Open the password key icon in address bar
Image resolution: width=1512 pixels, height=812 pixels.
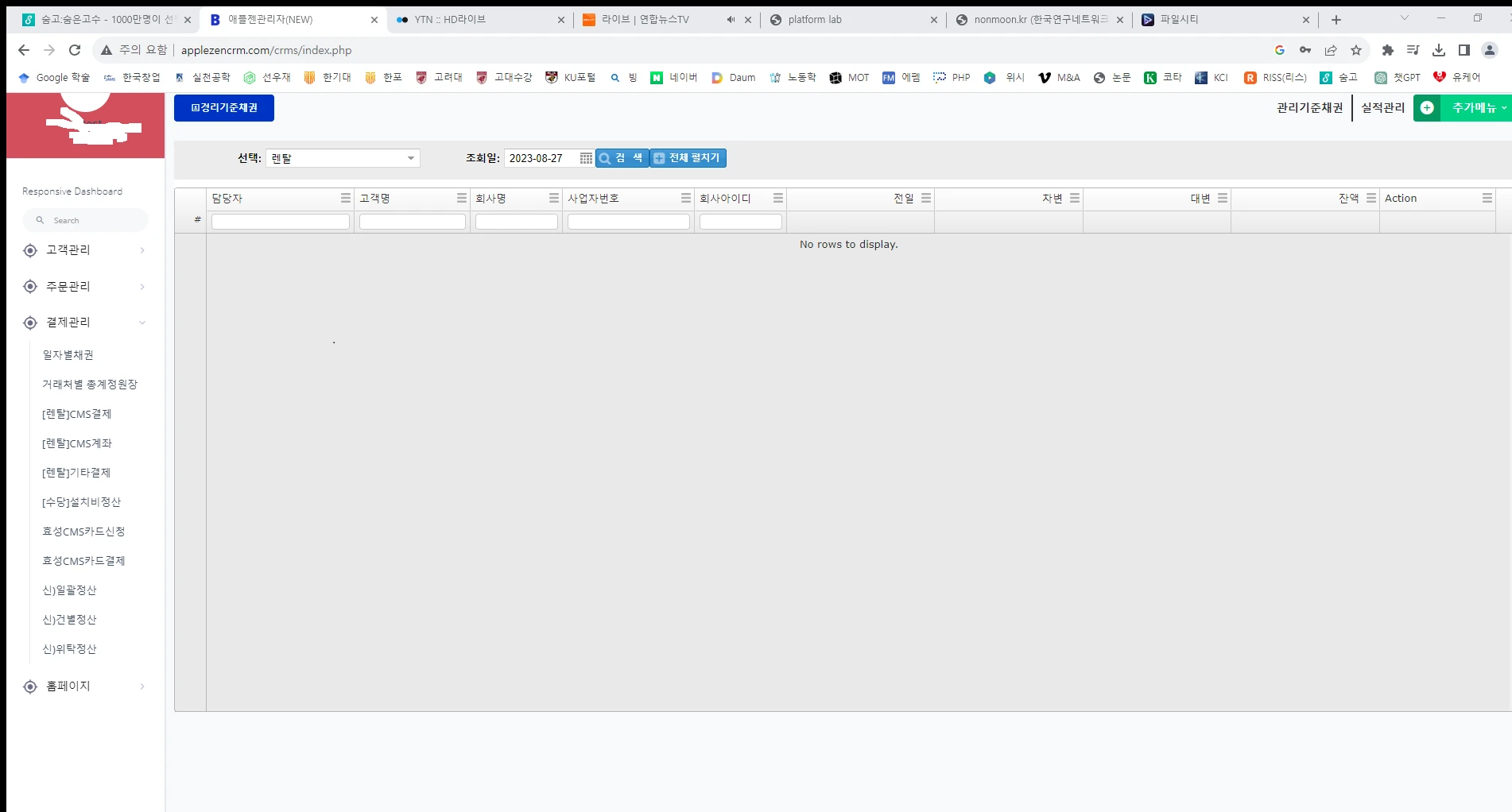[x=1305, y=50]
